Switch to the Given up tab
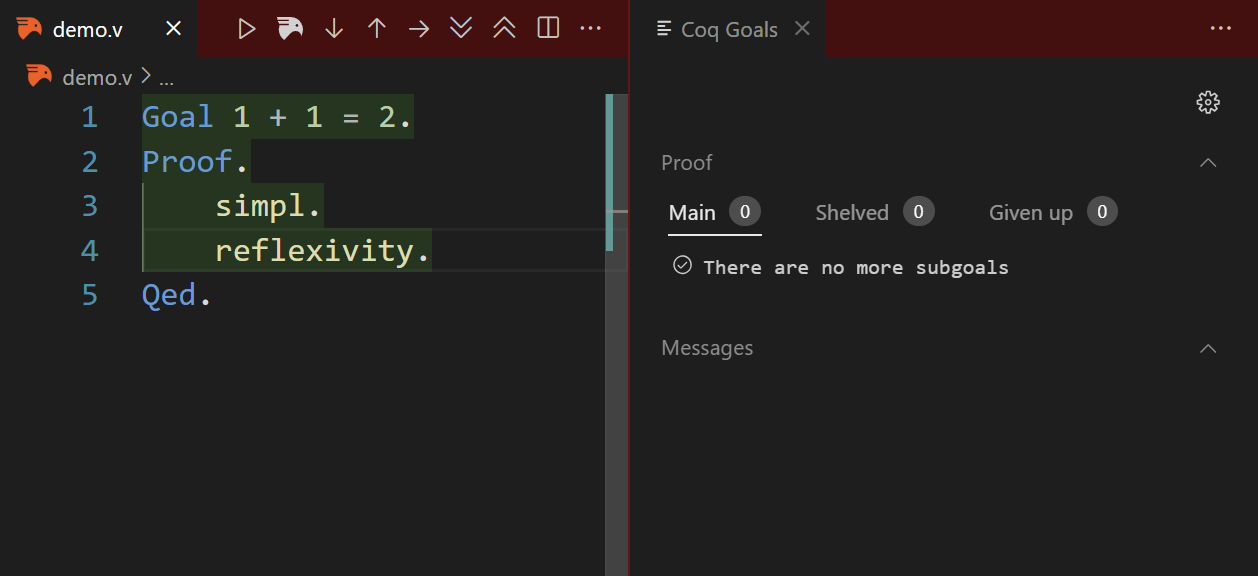The height and width of the screenshot is (576, 1258). 1030,212
